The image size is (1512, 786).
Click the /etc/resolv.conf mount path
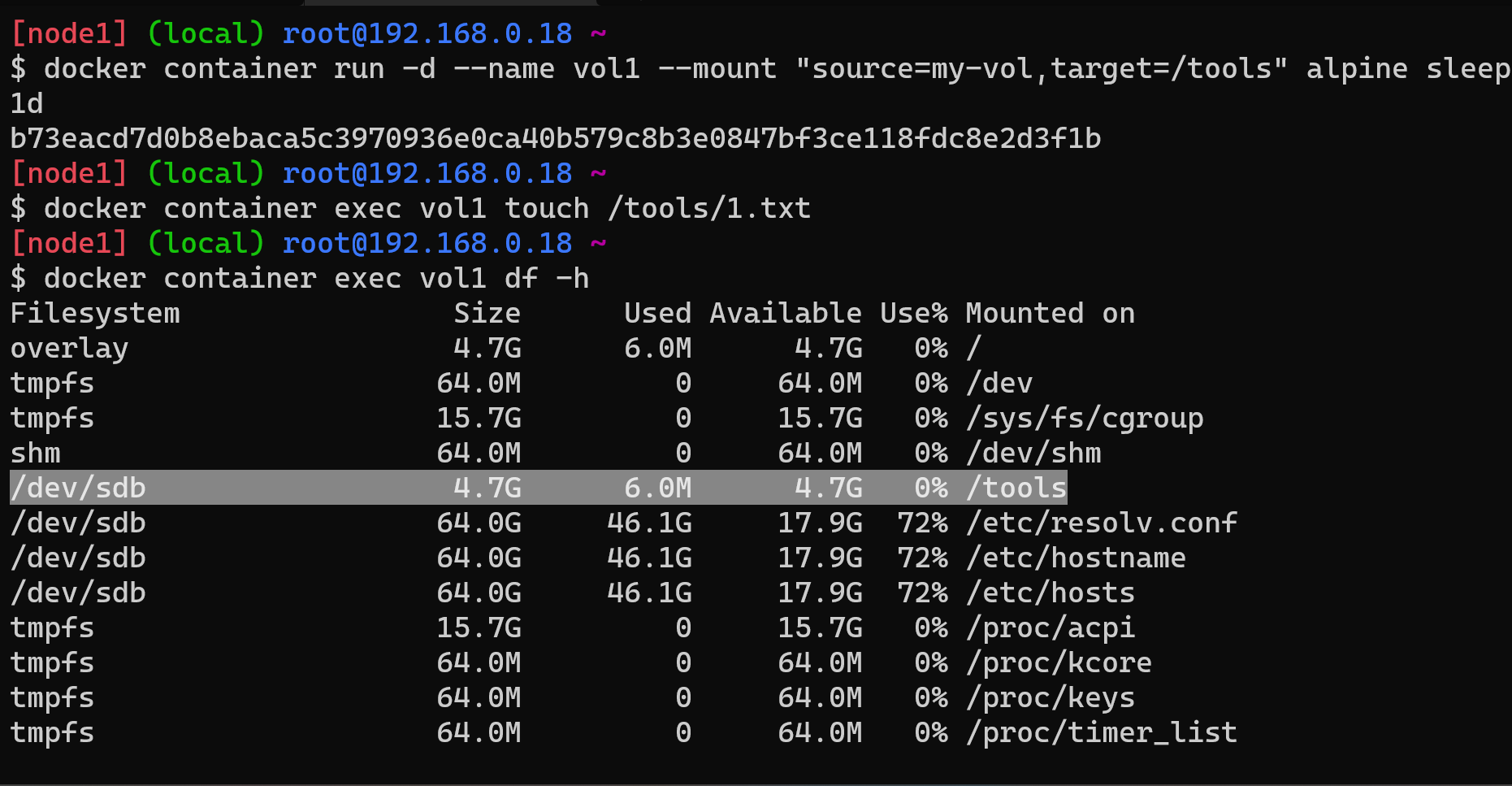point(1101,523)
